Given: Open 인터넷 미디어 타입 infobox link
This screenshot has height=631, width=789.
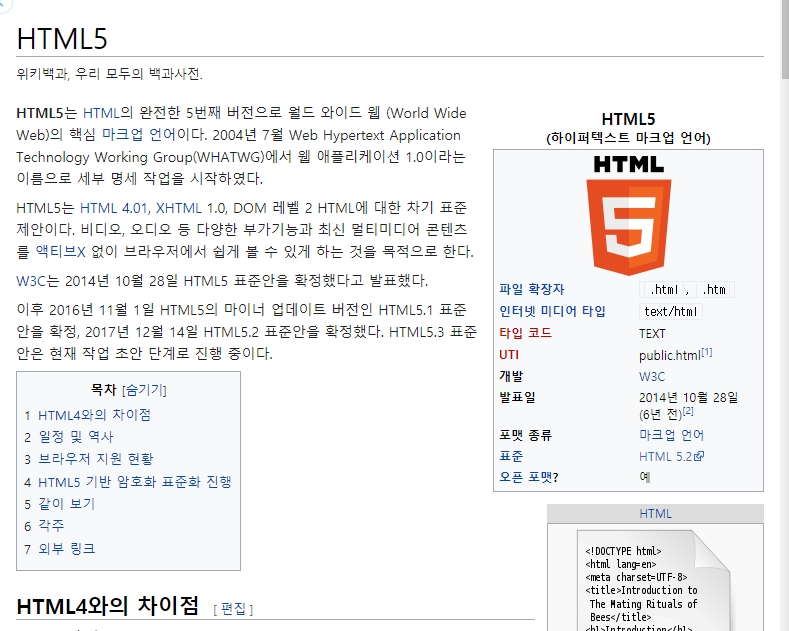Looking at the screenshot, I should (552, 311).
